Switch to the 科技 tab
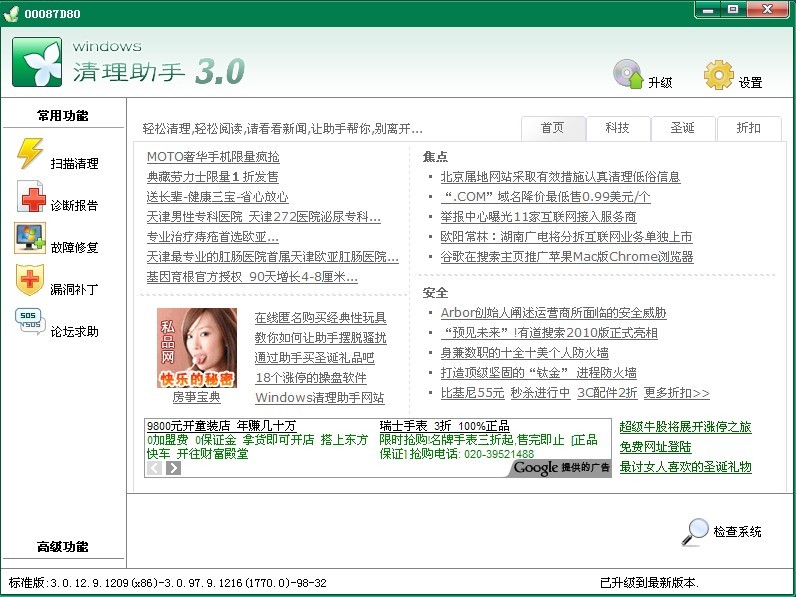796x597 pixels. point(618,128)
